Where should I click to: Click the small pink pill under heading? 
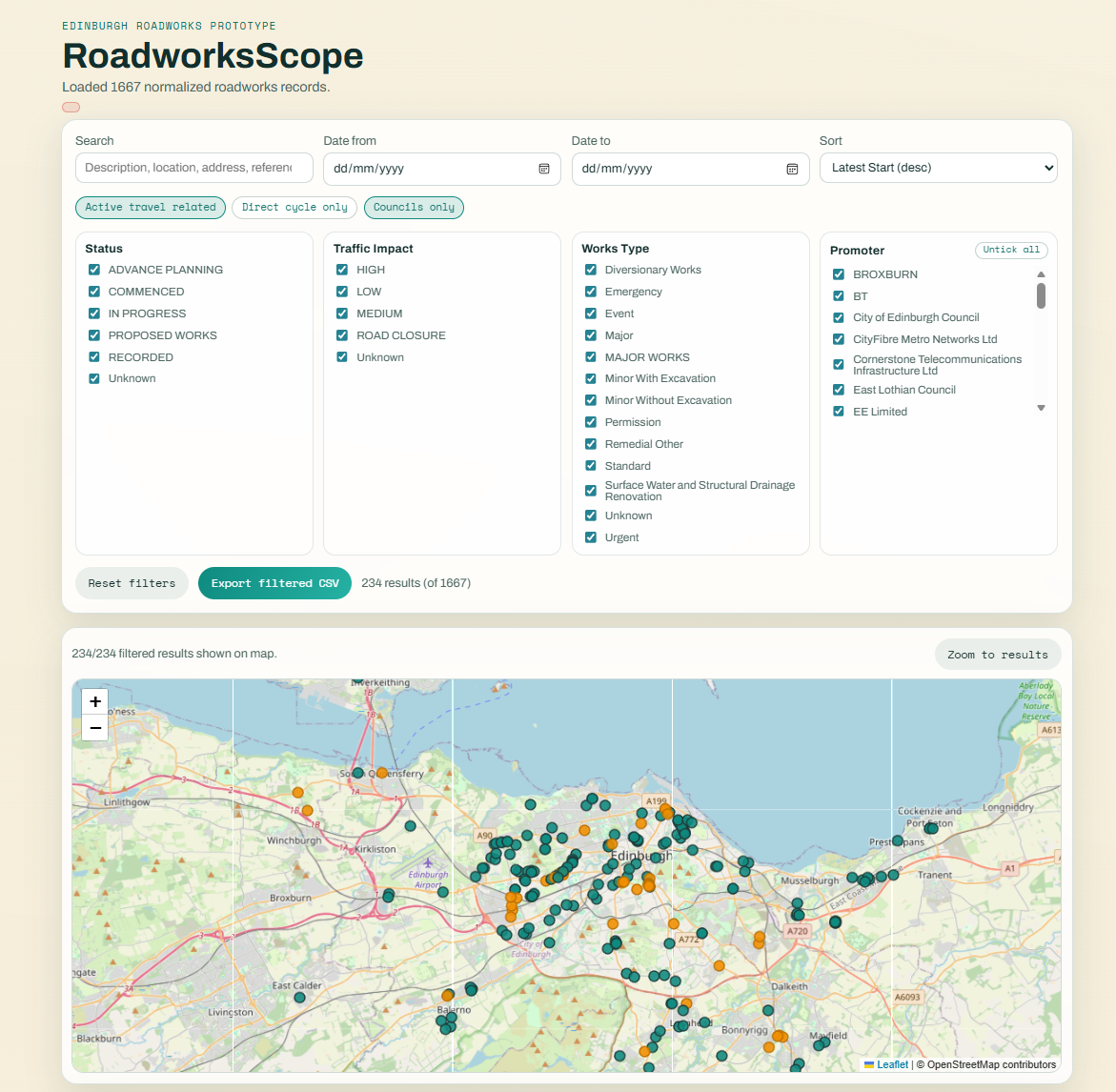point(71,108)
